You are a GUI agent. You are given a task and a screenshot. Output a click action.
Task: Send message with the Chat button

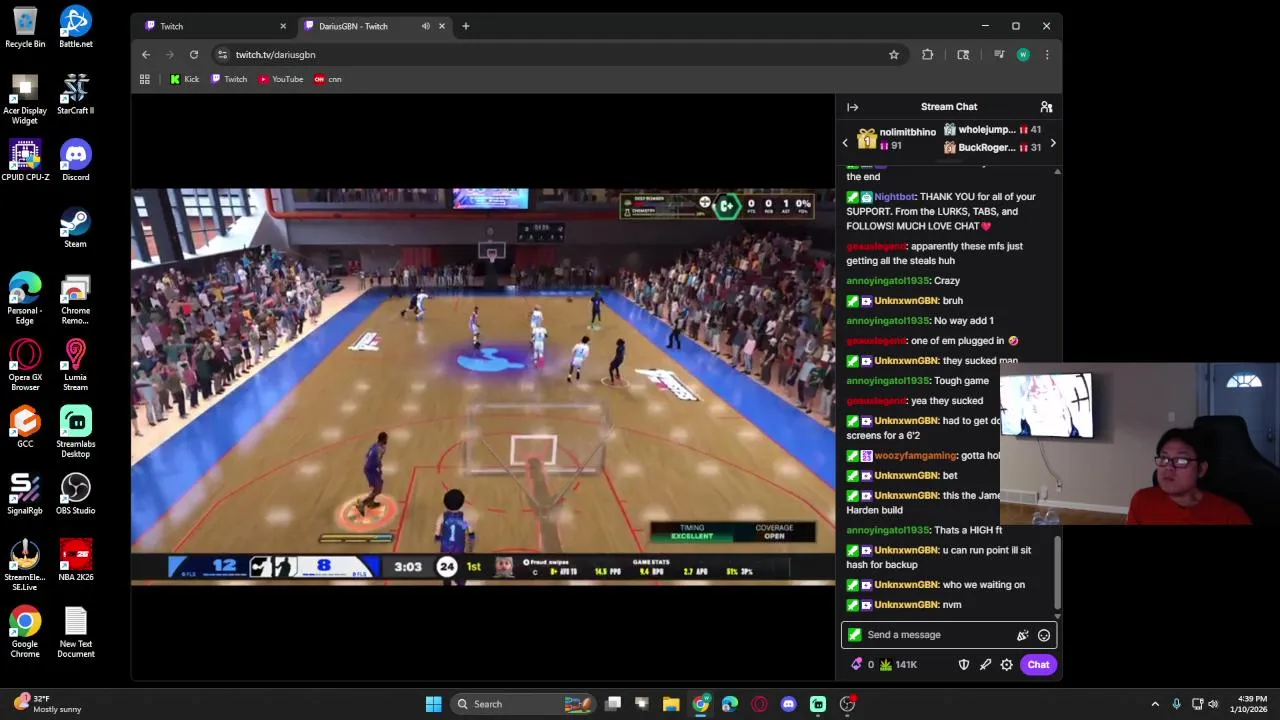tap(1038, 665)
